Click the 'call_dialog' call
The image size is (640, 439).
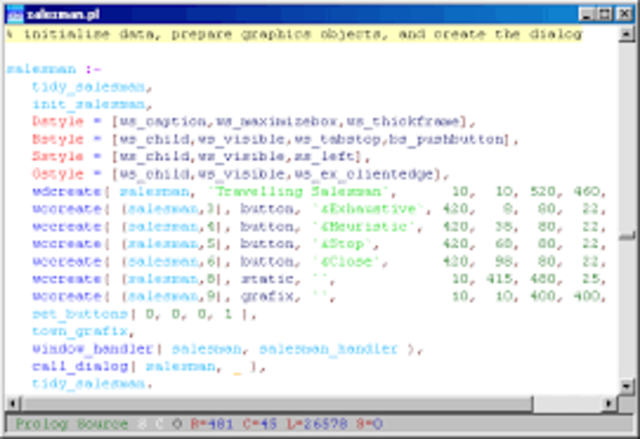(x=80, y=366)
